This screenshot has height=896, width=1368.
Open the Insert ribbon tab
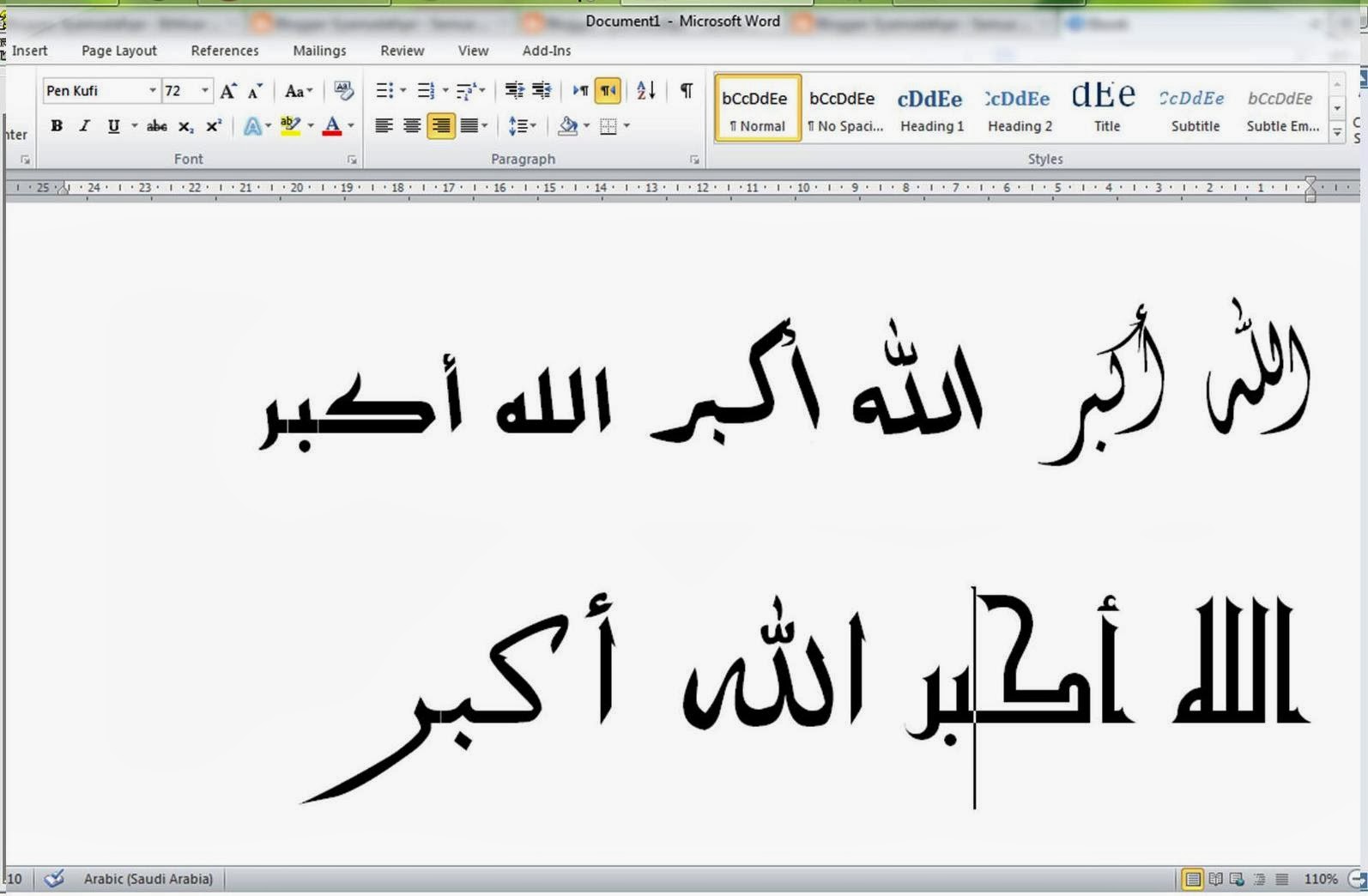[x=30, y=51]
